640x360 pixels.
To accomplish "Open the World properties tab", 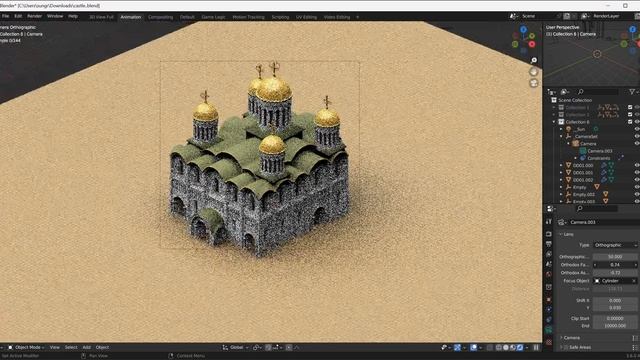I will click(x=549, y=274).
